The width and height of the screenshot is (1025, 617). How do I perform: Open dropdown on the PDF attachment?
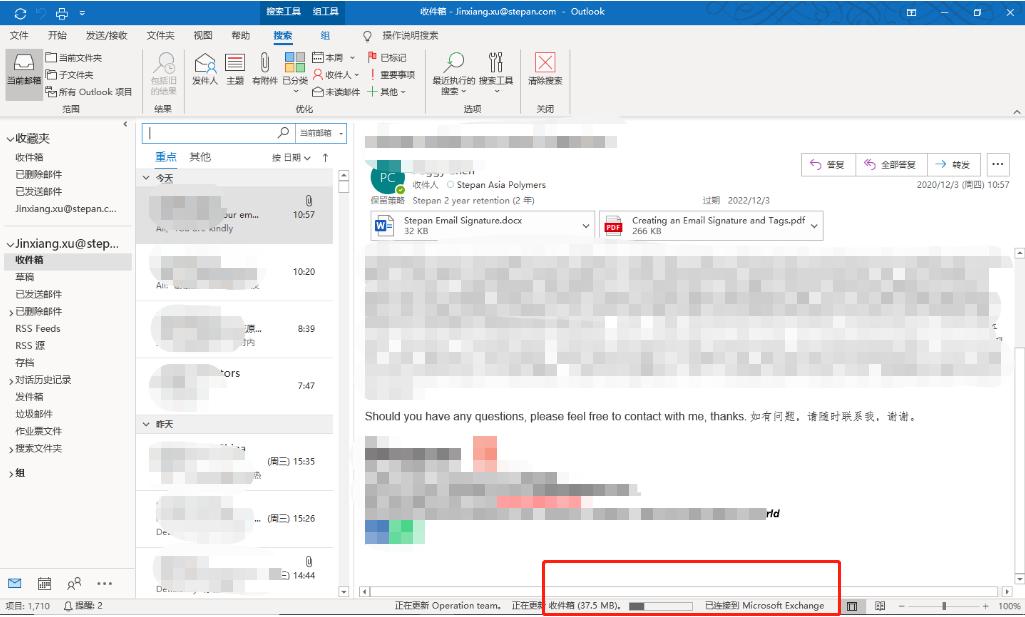click(x=815, y=225)
